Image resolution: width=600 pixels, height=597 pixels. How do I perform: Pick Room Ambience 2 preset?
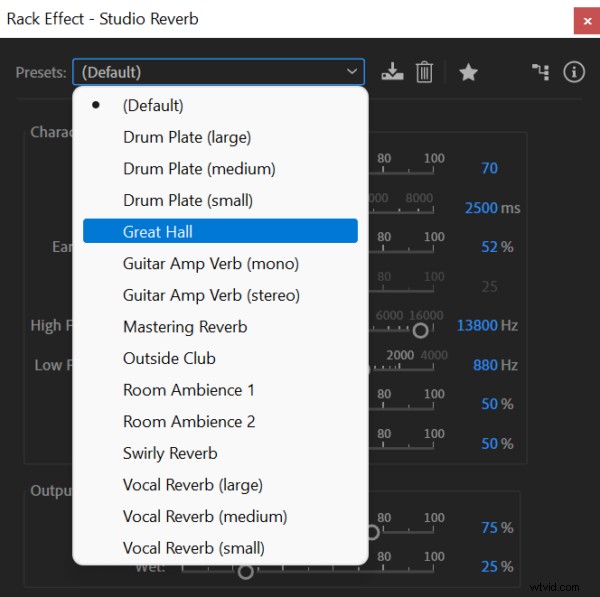point(220,422)
